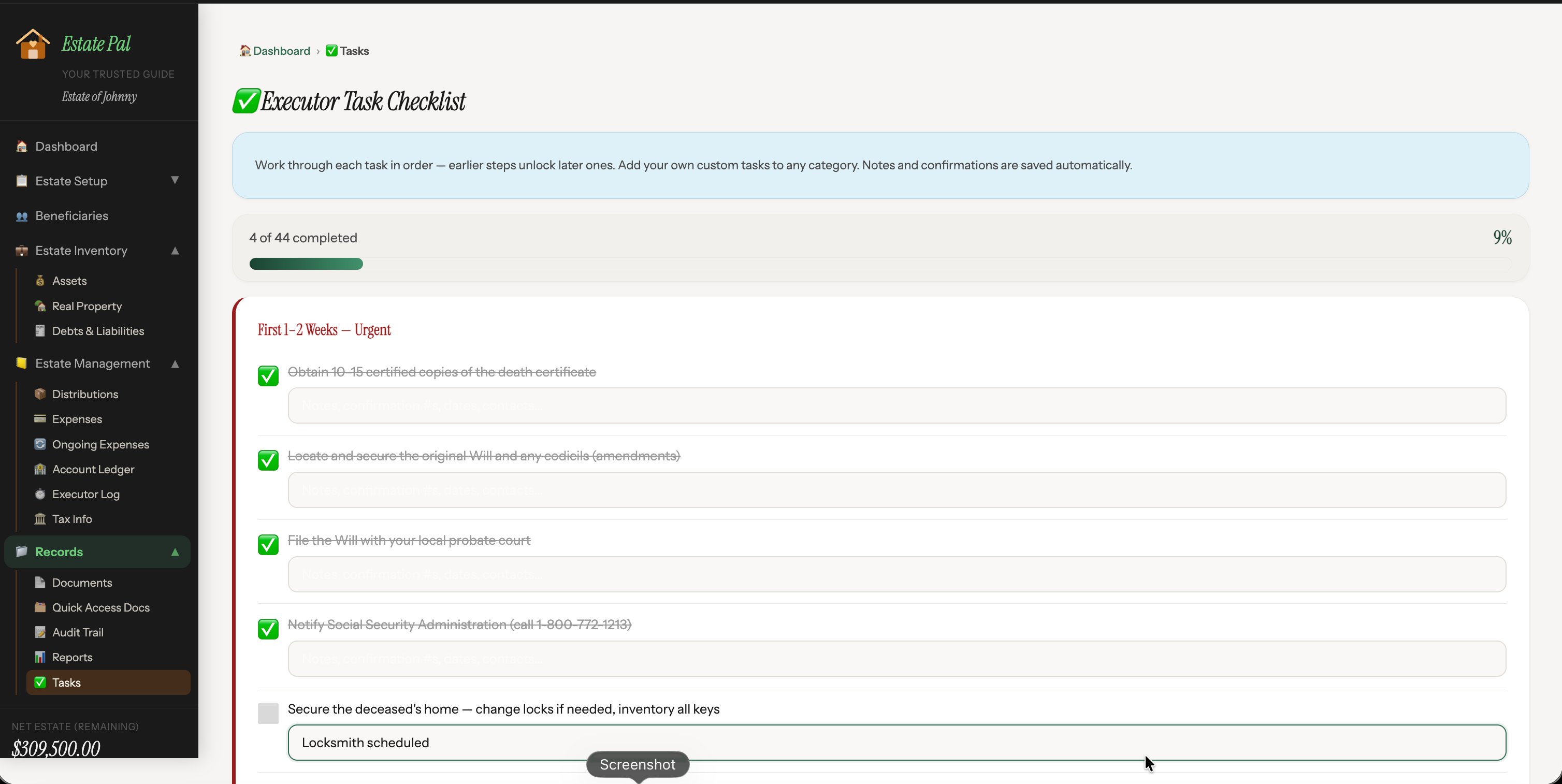The height and width of the screenshot is (784, 1562).
Task: Click the Locksmith scheduled notes field
Action: (896, 742)
